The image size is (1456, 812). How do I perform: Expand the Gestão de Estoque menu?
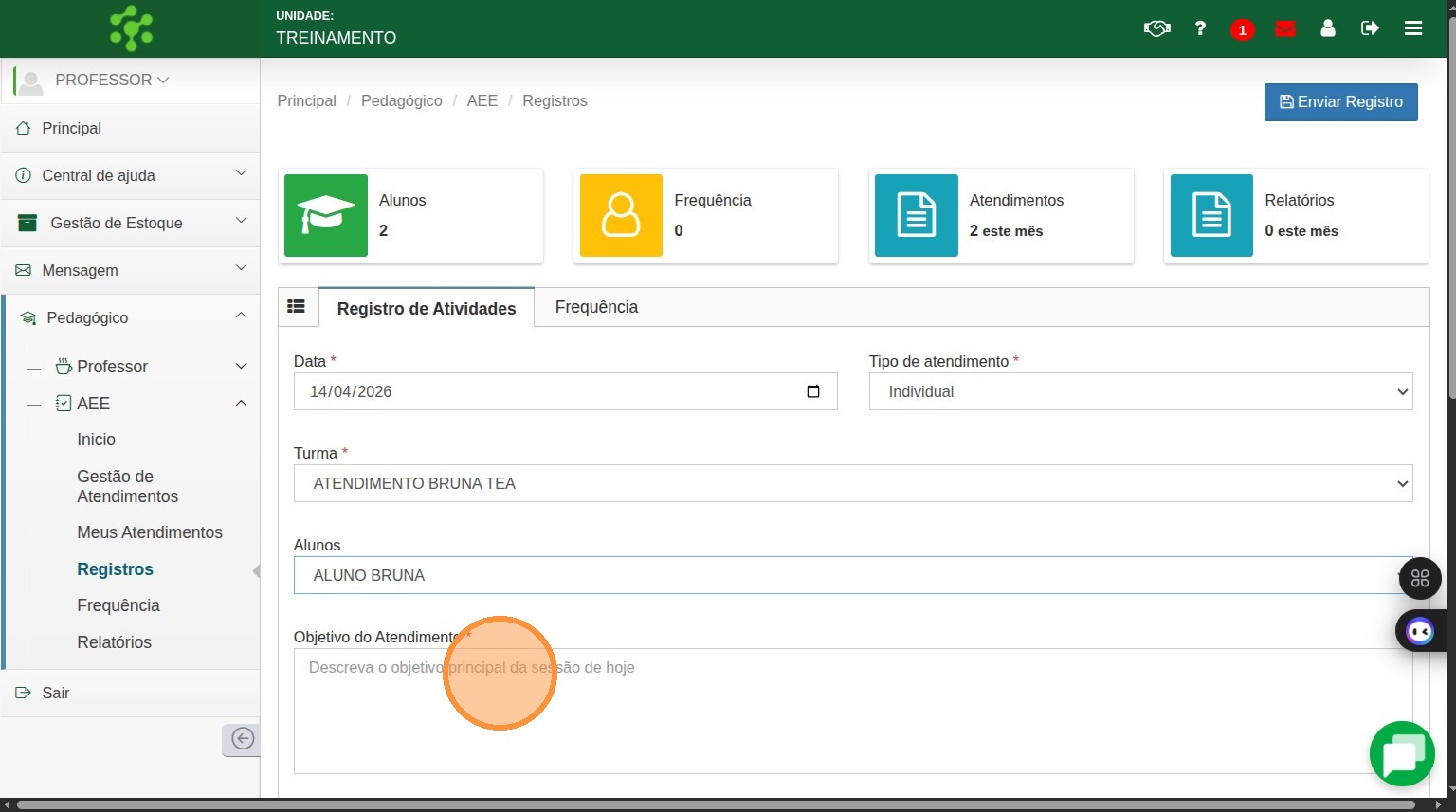coord(130,223)
